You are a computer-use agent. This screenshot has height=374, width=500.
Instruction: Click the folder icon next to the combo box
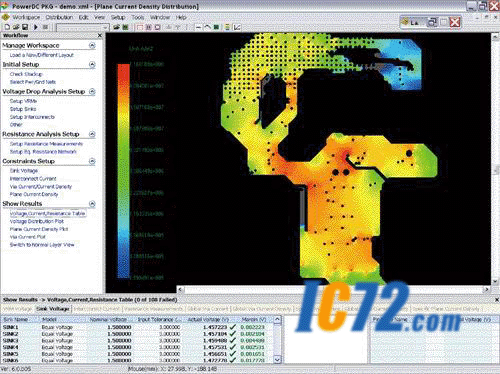pyautogui.click(x=116, y=27)
